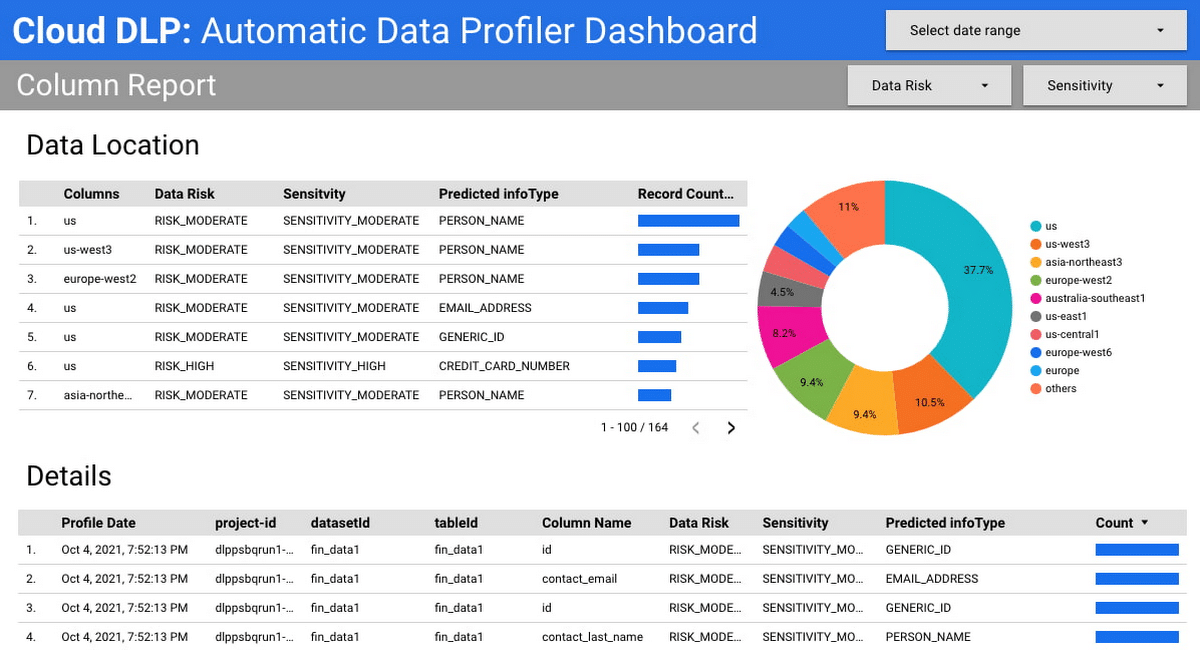
Task: Sort Data Location table by Data Risk header
Action: tap(184, 194)
